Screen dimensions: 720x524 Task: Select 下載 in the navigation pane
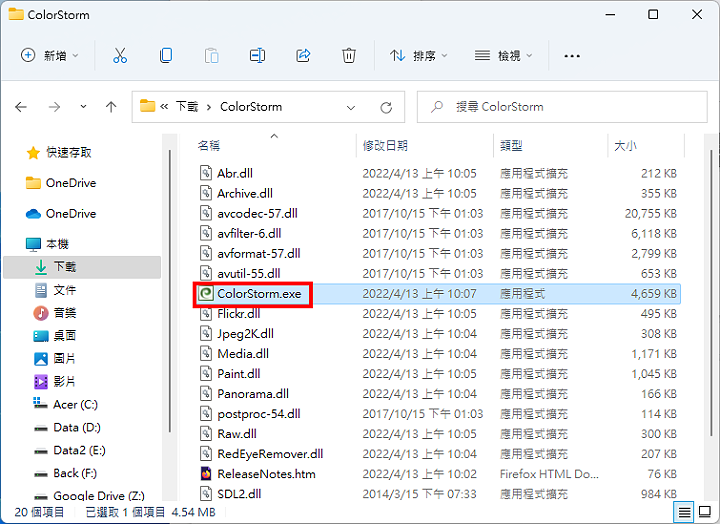pos(82,267)
